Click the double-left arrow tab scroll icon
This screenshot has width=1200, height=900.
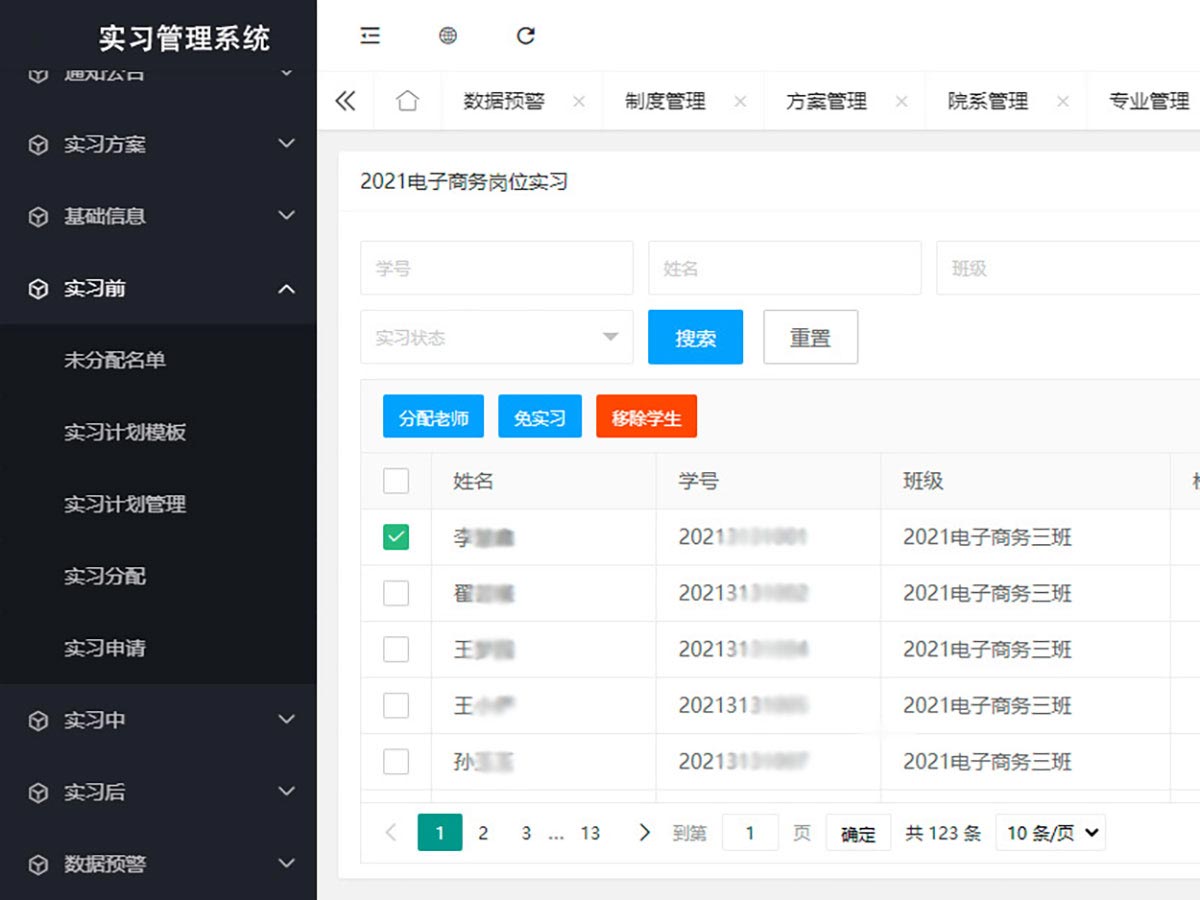pyautogui.click(x=345, y=101)
